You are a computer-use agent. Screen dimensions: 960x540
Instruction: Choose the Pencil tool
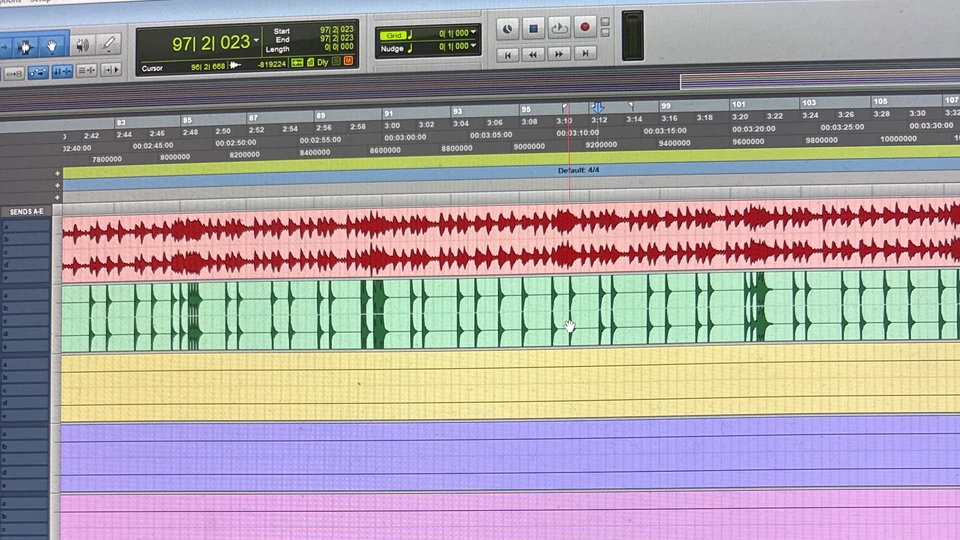pos(109,45)
